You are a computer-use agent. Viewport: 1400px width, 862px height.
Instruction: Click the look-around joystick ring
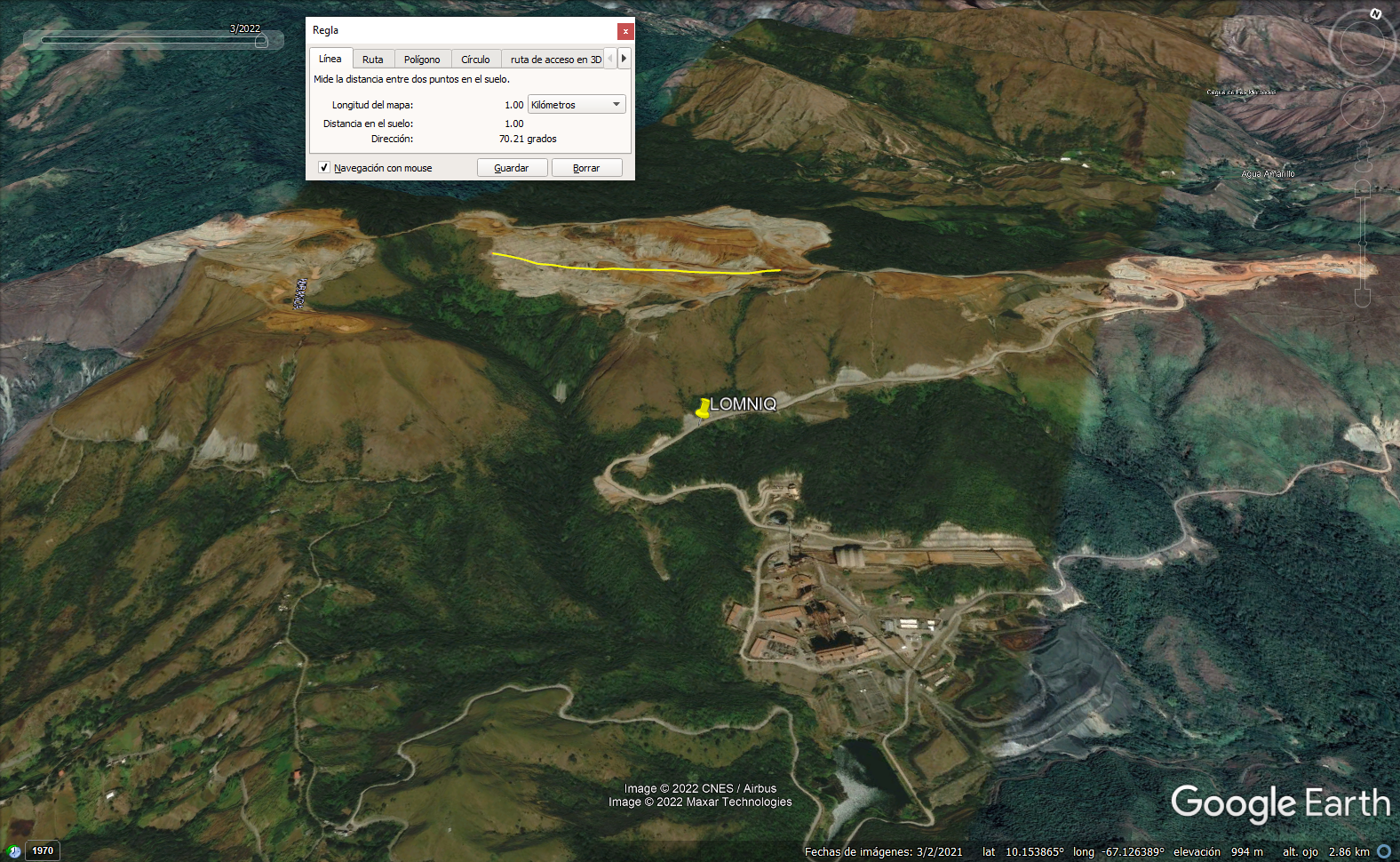[1361, 43]
